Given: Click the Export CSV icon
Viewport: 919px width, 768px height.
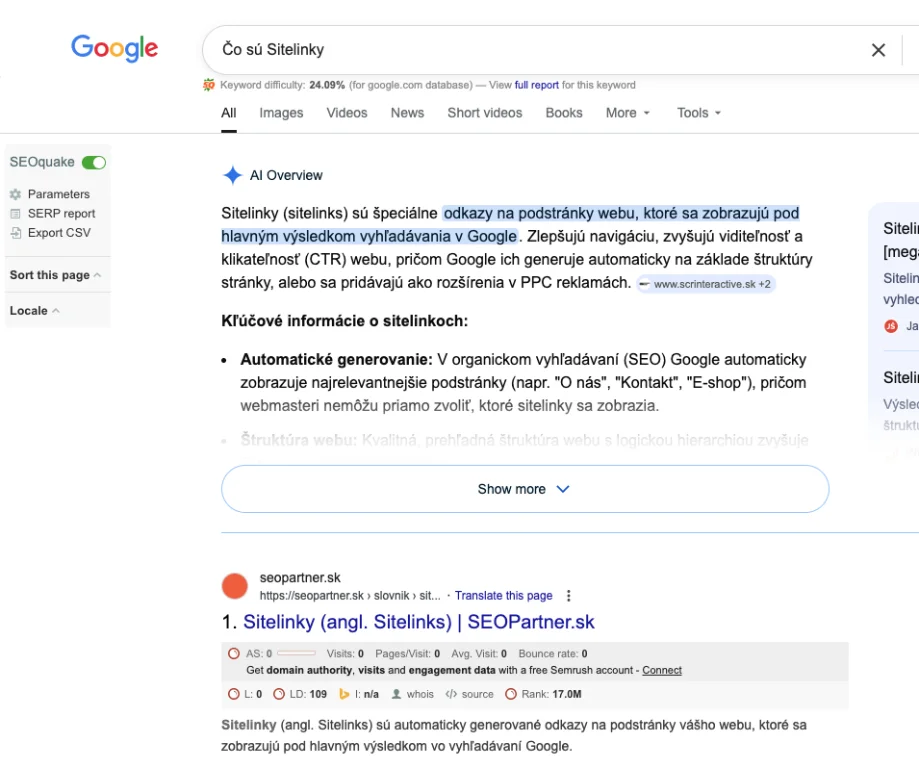Looking at the screenshot, I should (x=15, y=233).
